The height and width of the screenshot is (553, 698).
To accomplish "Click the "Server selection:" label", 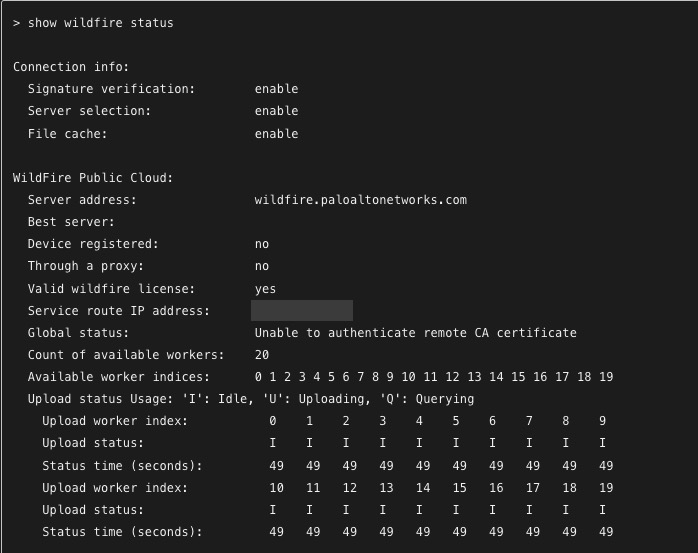I will click(89, 111).
